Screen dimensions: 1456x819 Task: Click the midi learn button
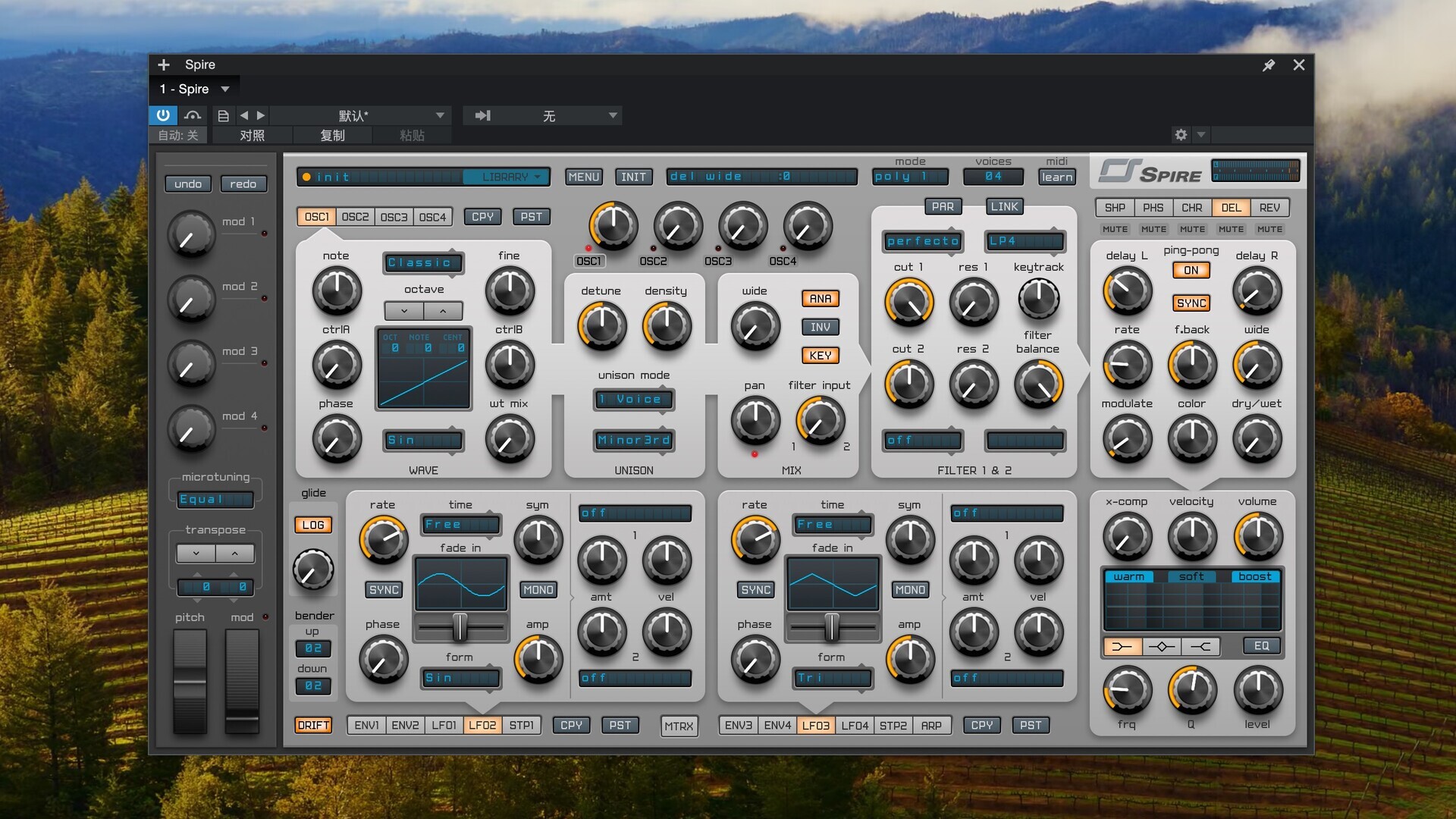pyautogui.click(x=1056, y=177)
